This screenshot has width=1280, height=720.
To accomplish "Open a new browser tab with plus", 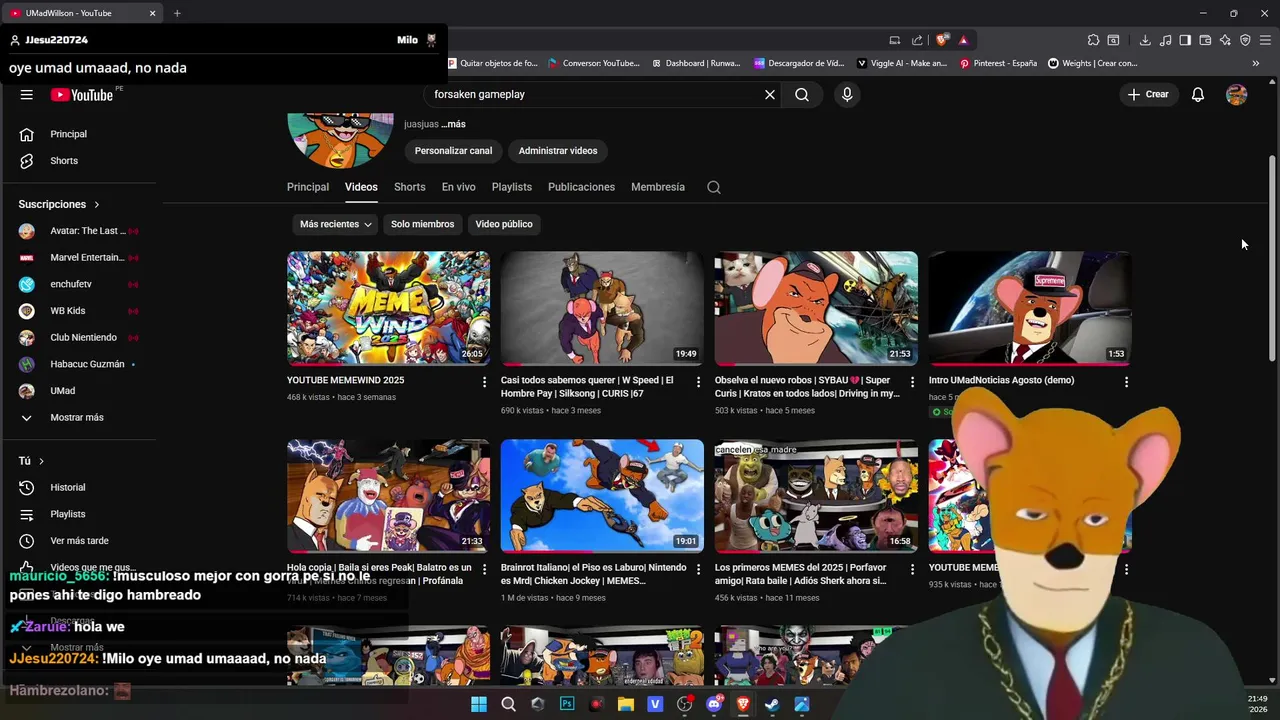I will (177, 13).
